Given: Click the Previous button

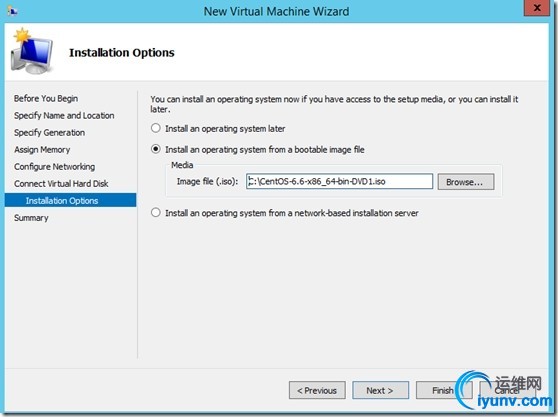Looking at the screenshot, I should coord(317,390).
